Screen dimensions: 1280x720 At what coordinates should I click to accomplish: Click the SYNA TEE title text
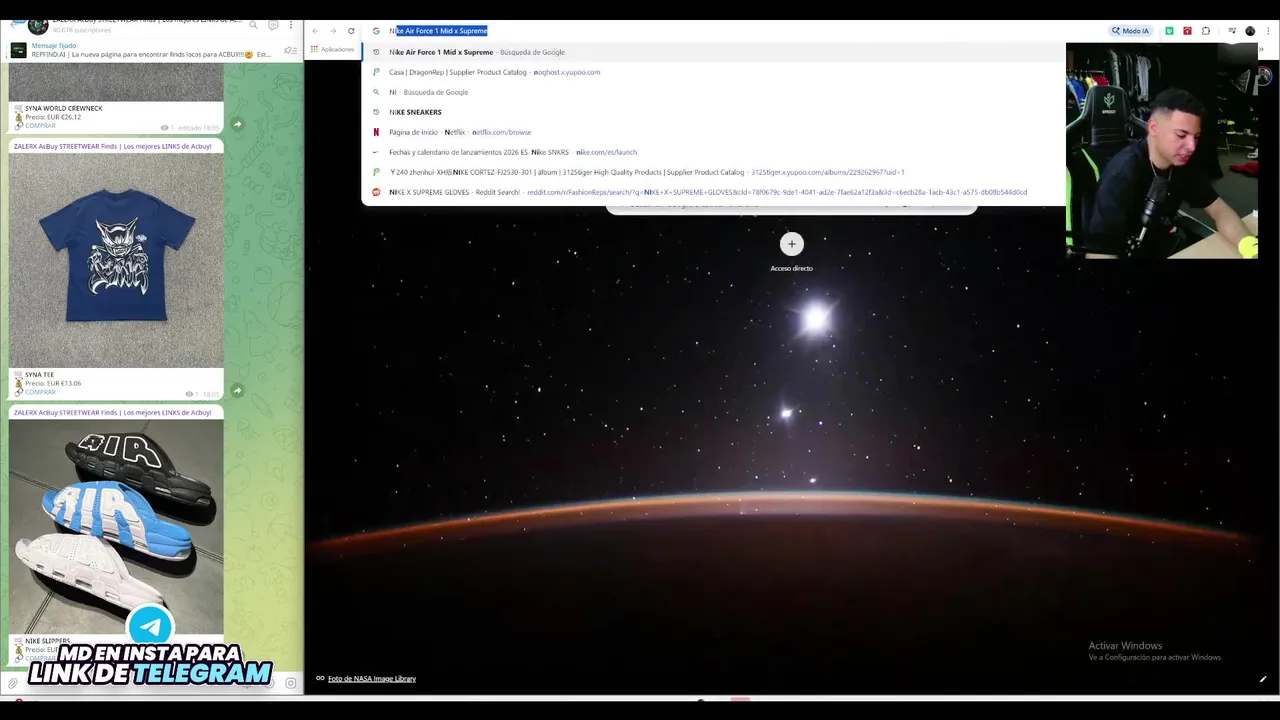[x=40, y=375]
